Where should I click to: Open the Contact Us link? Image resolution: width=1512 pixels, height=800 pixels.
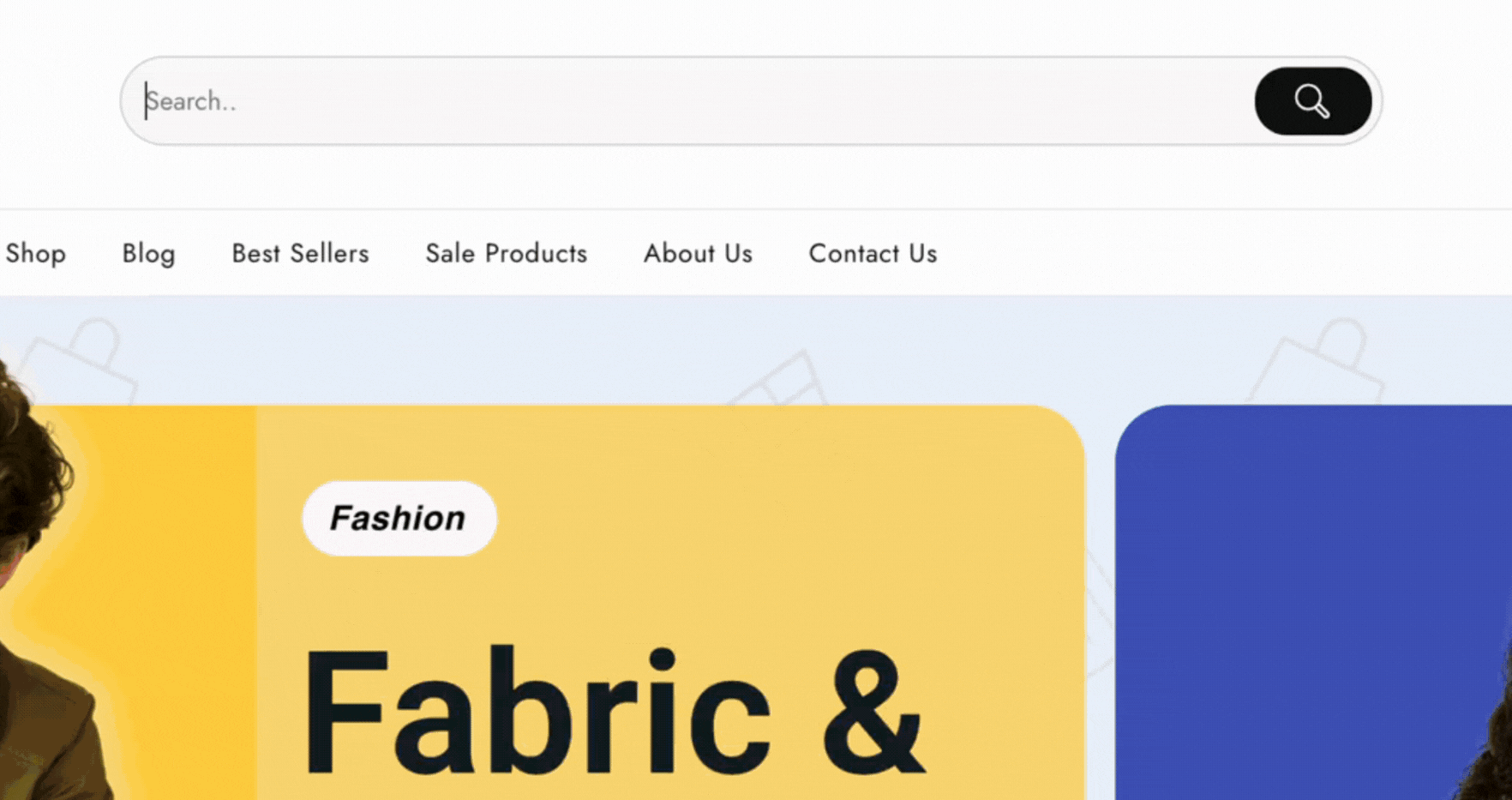[x=873, y=254]
